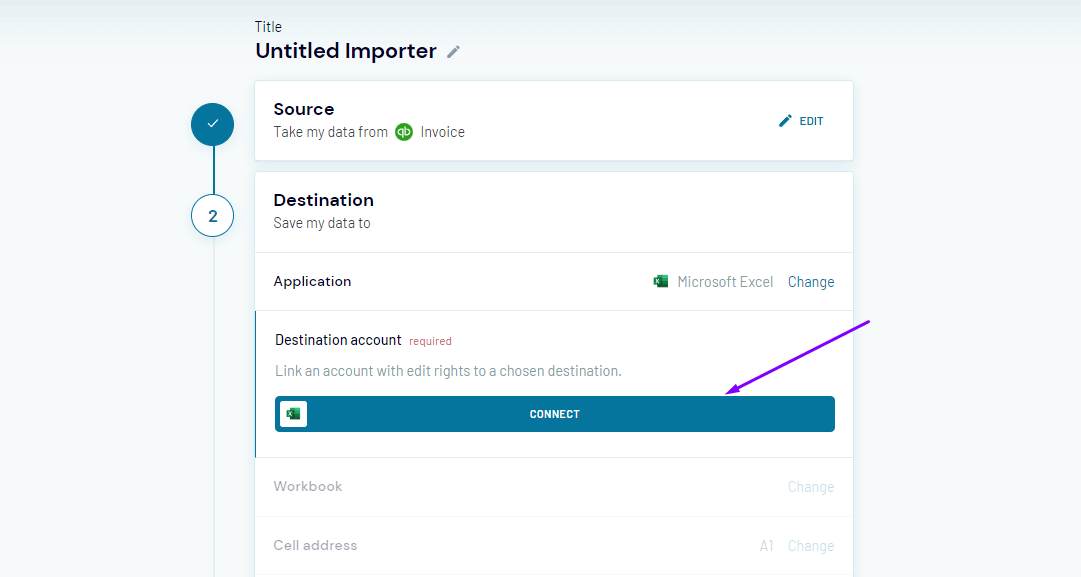The width and height of the screenshot is (1081, 577).
Task: Click the pencil icon beside Untitled Importer
Action: pos(453,52)
